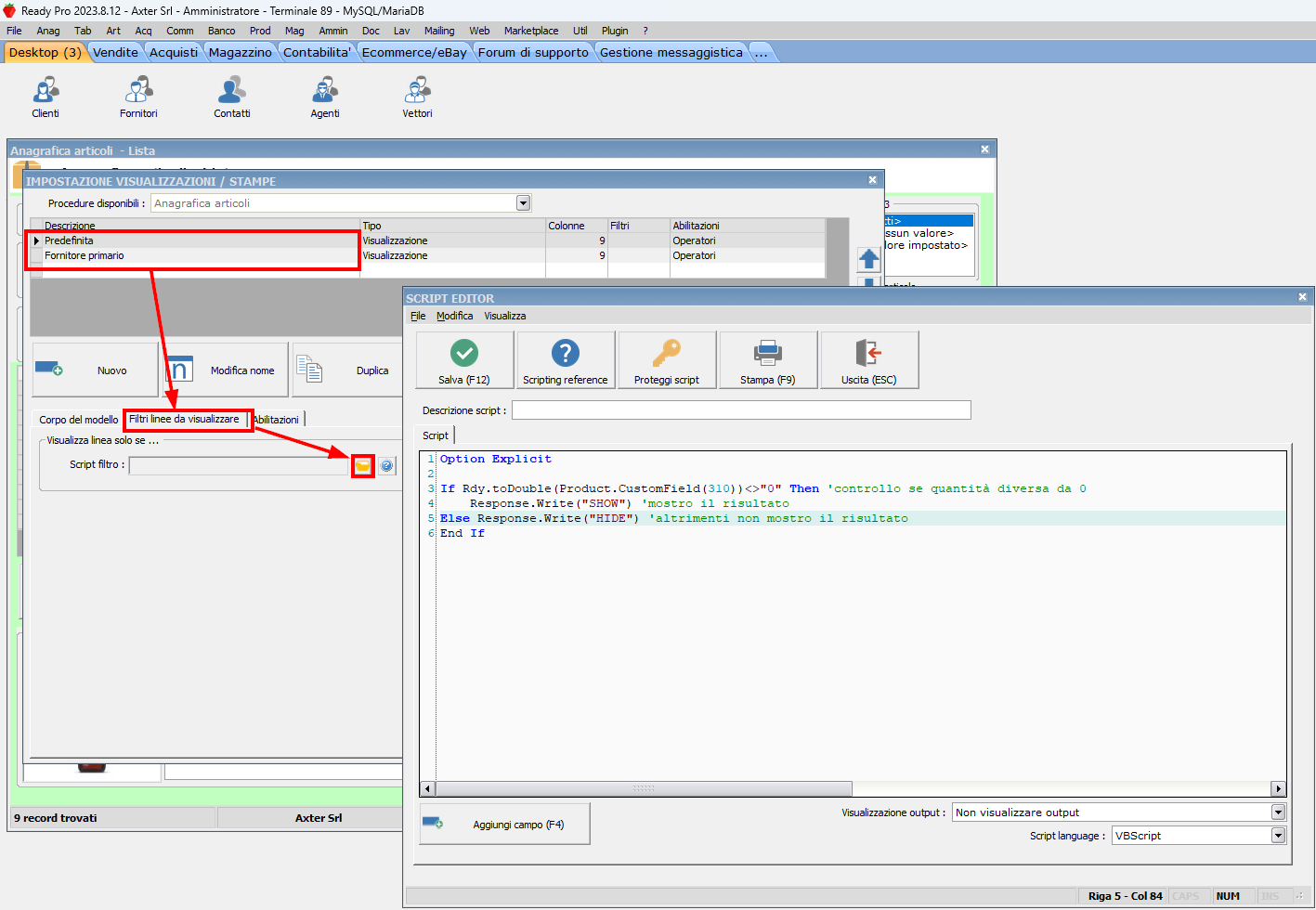Click Salva (F12) in Script Editor
This screenshot has height=910, width=1316.
pyautogui.click(x=464, y=360)
